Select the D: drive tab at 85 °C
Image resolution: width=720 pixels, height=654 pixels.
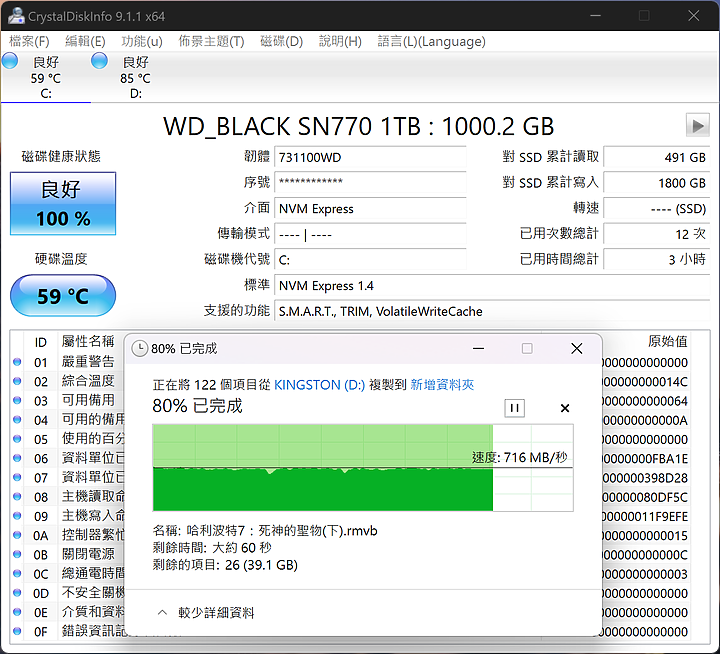pyautogui.click(x=135, y=77)
